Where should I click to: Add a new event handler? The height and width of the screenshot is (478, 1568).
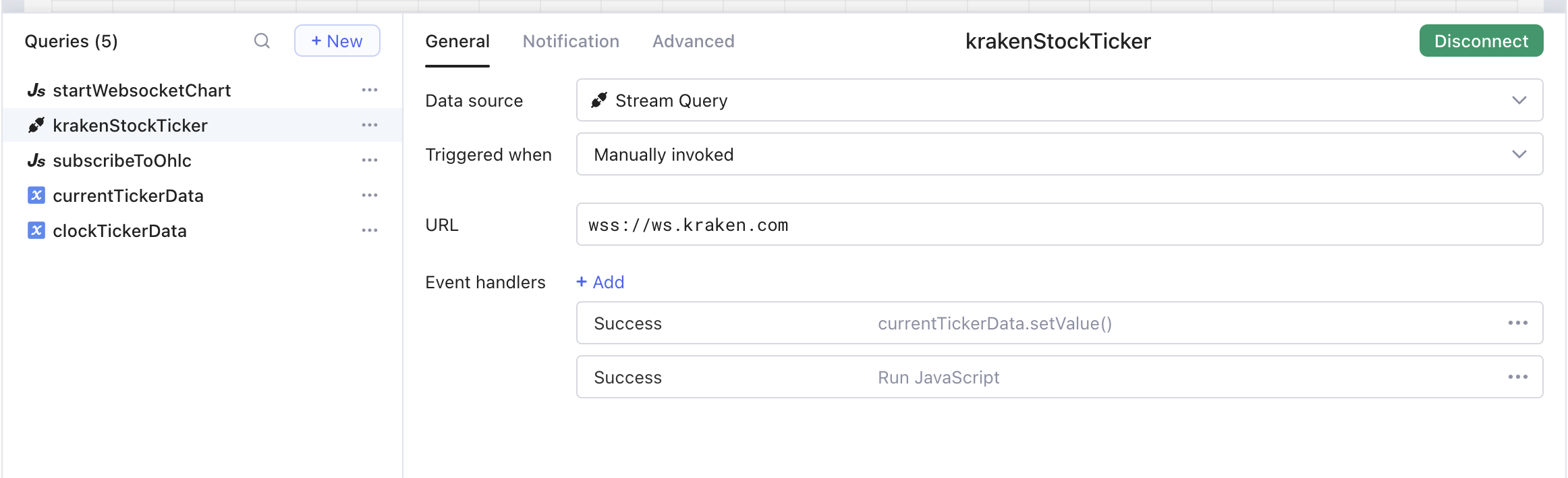(600, 282)
